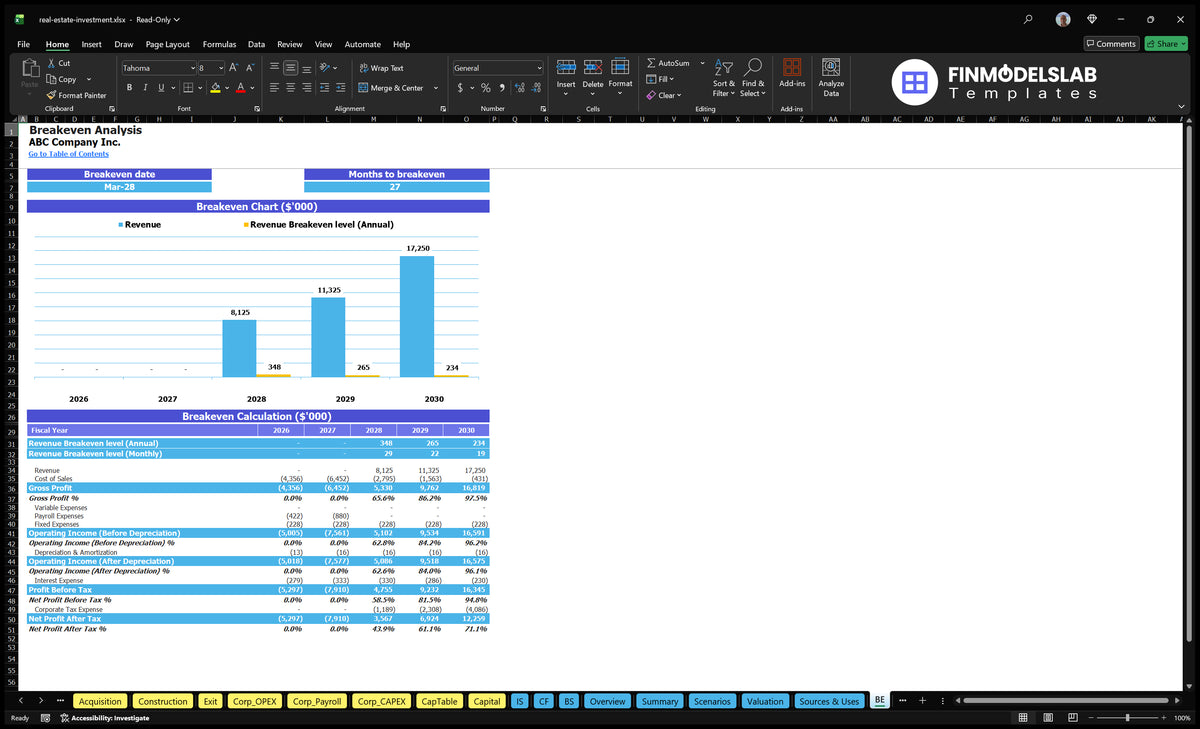Expand the font color dropdown arrow
Viewport: 1200px width, 729px height.
[254, 88]
